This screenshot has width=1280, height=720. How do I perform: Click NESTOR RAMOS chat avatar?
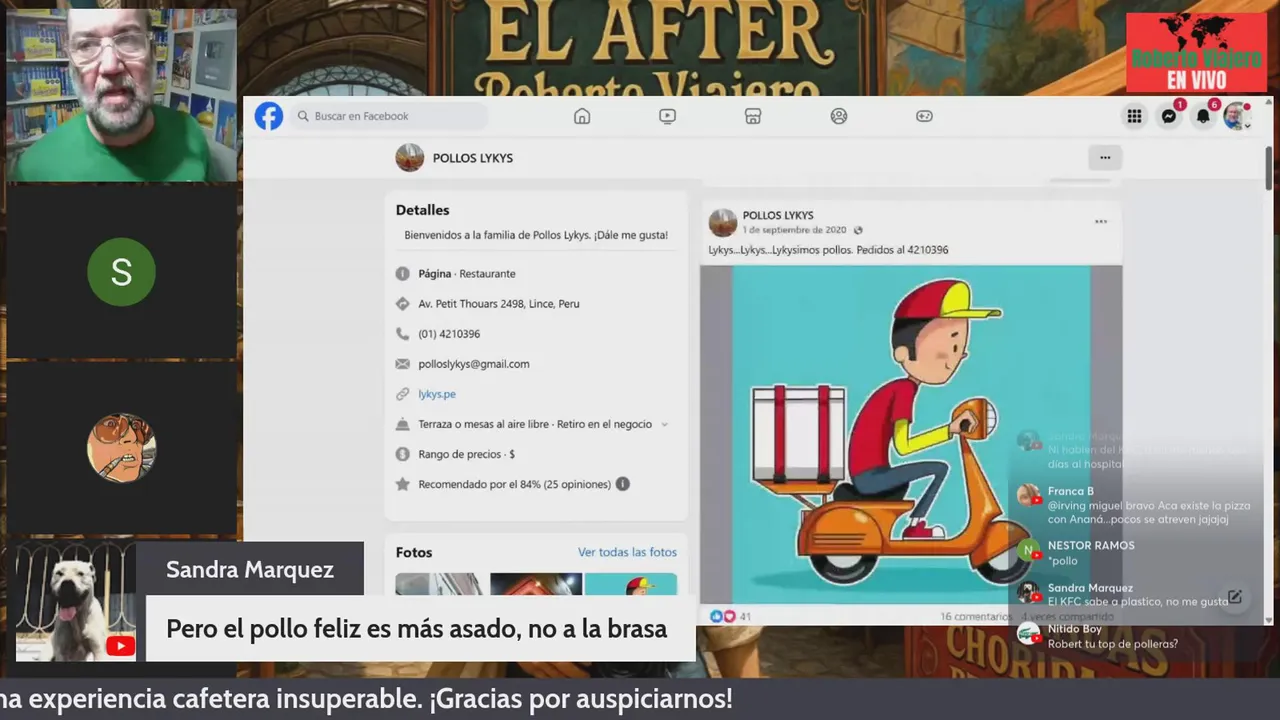click(1028, 549)
